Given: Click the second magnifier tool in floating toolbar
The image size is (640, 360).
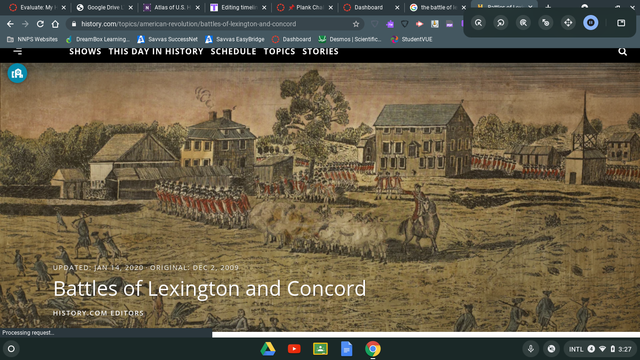Looking at the screenshot, I should pos(501,23).
